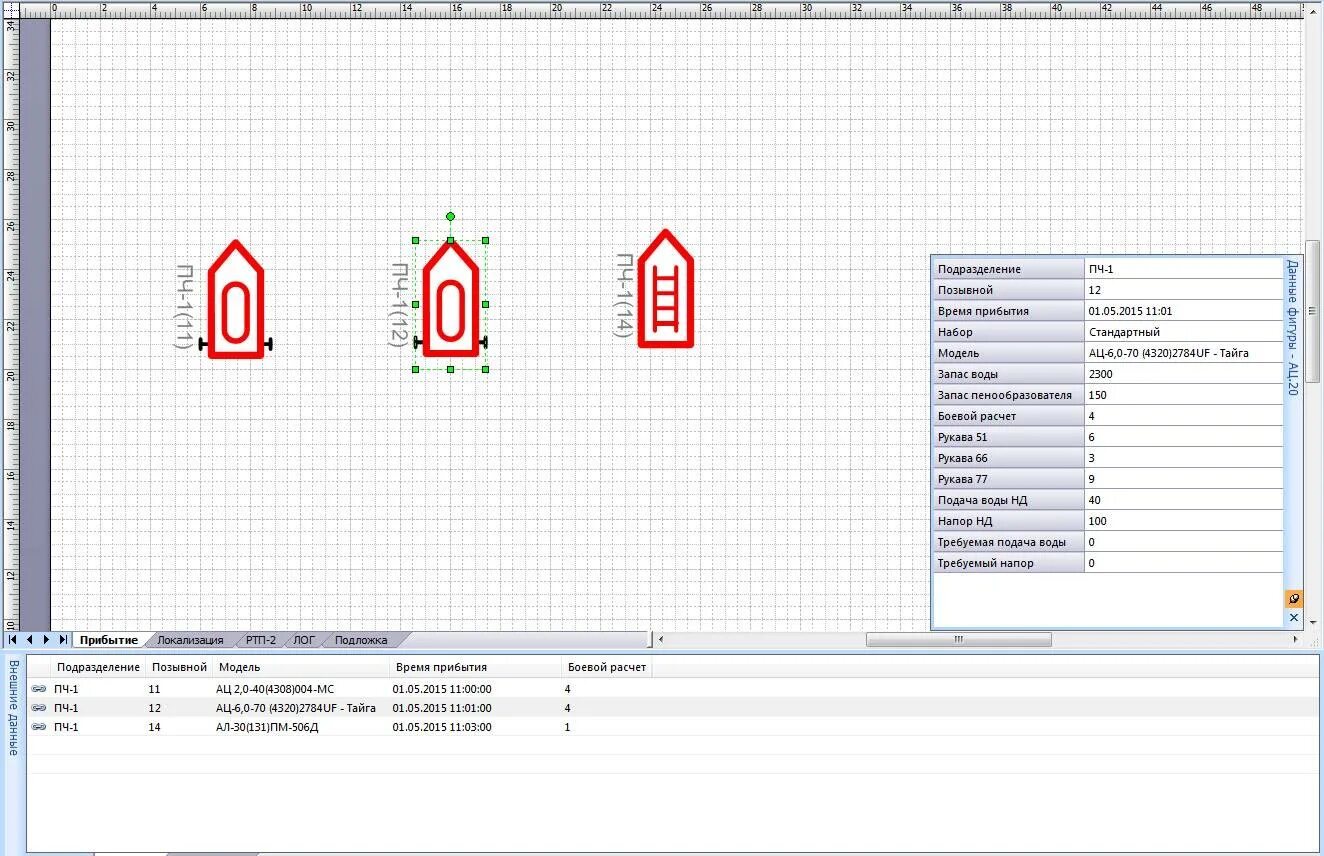
Task: Switch to the Подложка page tab
Action: 361,640
